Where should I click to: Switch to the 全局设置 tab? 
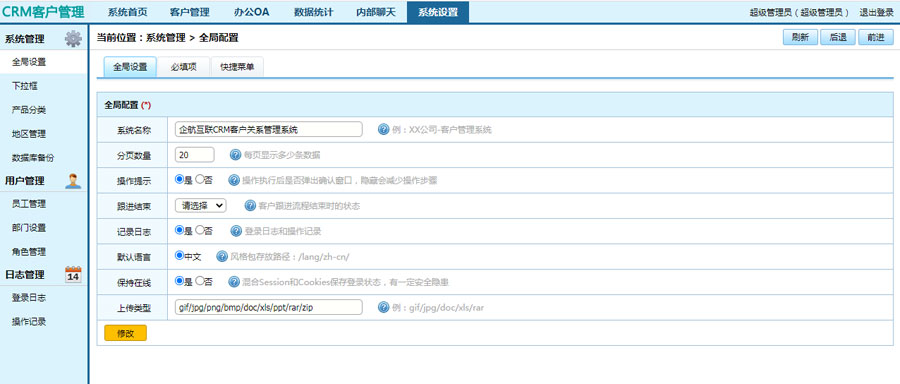130,67
